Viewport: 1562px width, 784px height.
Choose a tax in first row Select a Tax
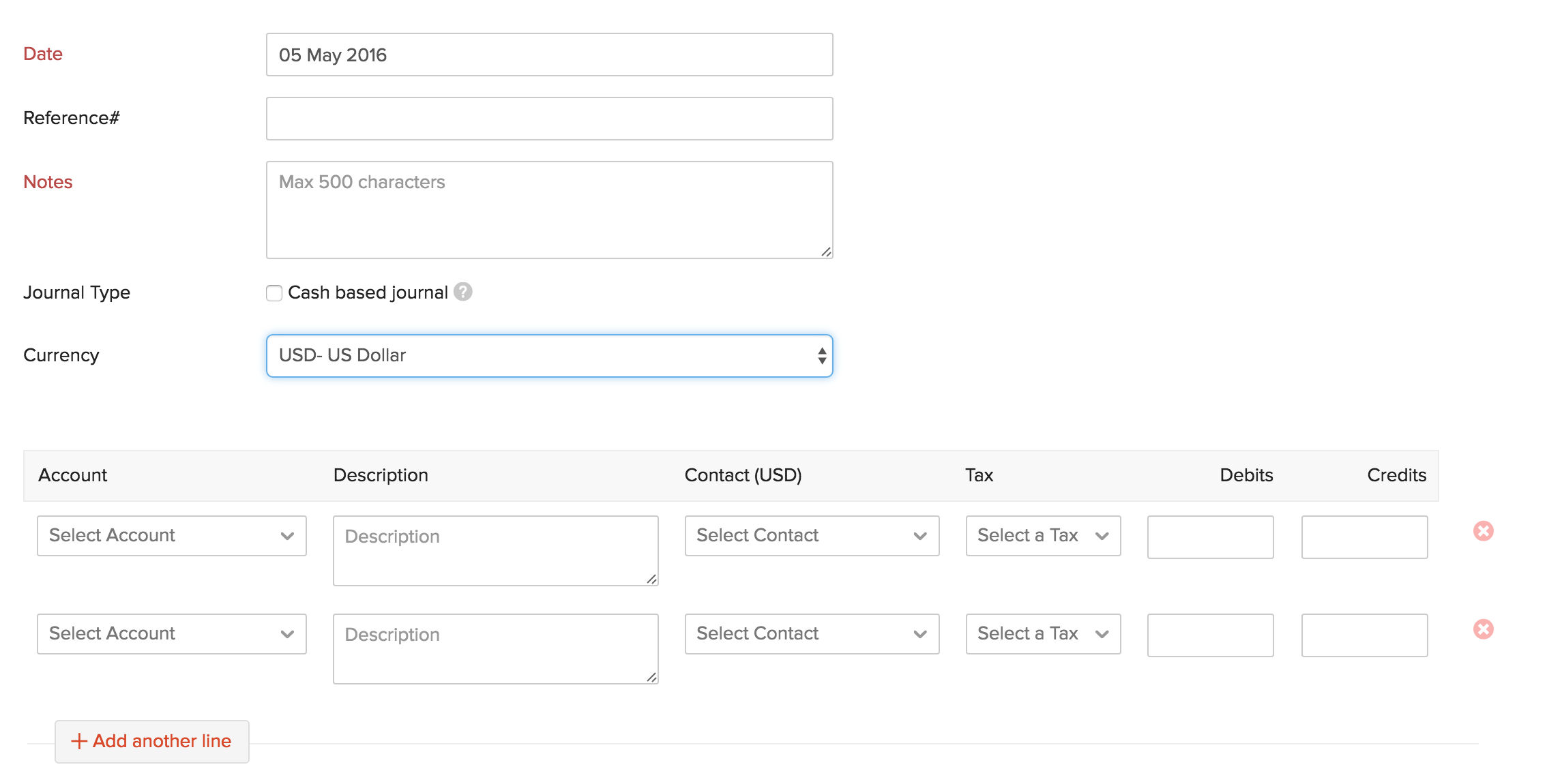click(1043, 536)
